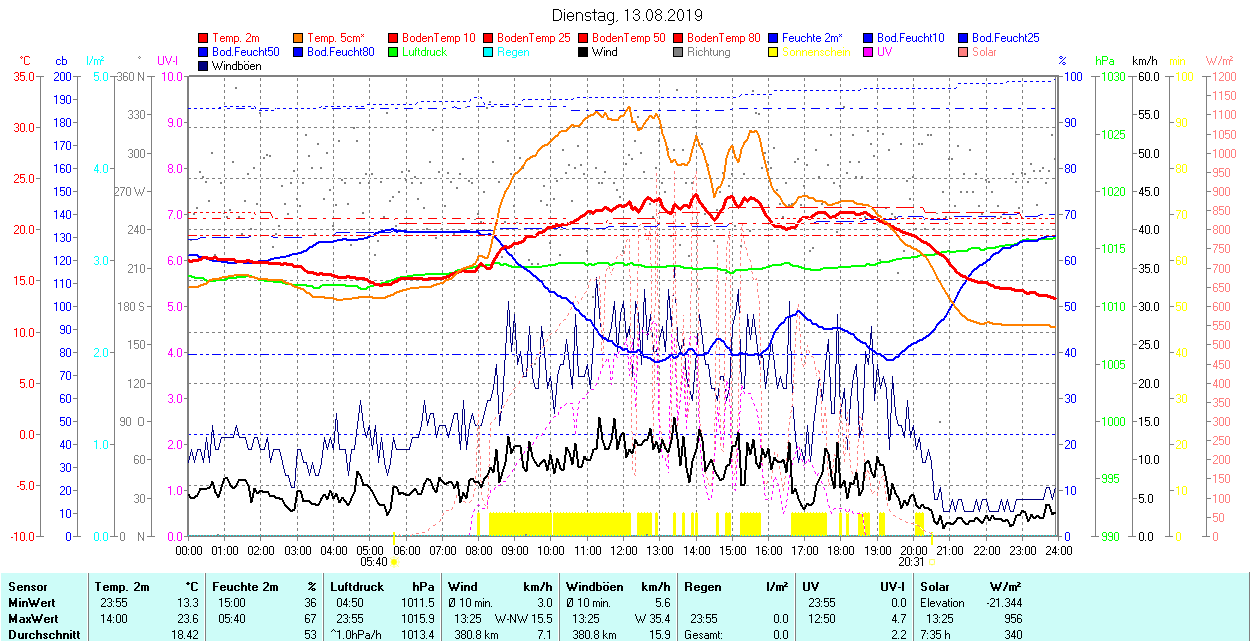Click the 20:31 sunset marker

pos(912,561)
